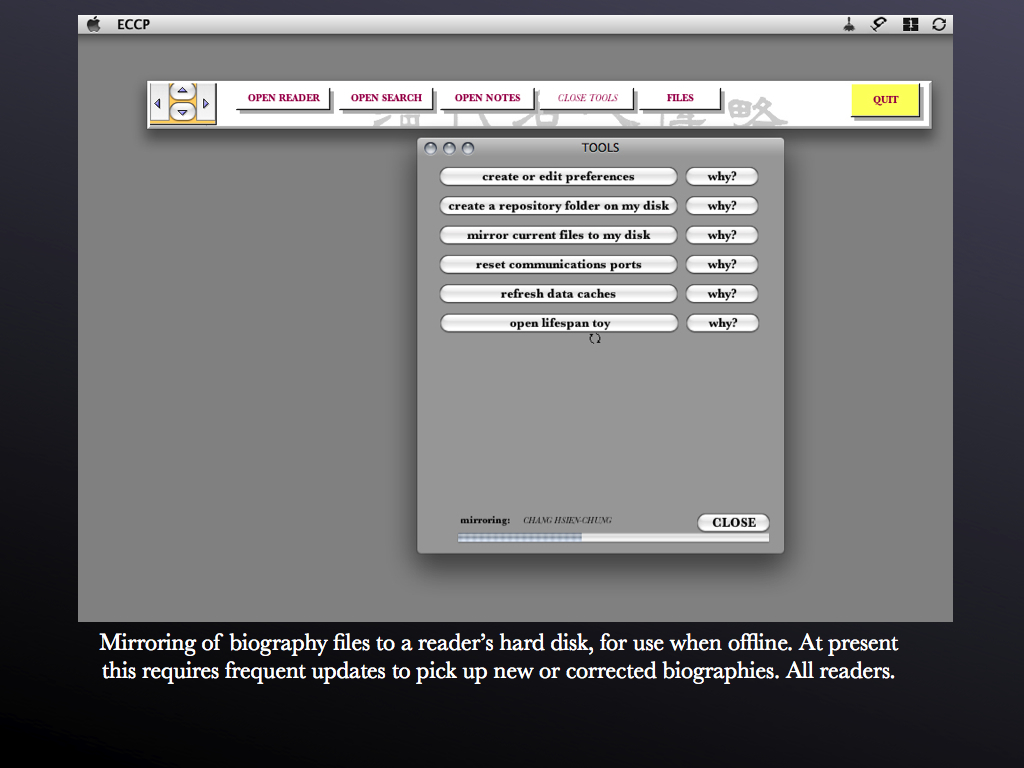Click why? beside reset communications ports

[x=722, y=264]
